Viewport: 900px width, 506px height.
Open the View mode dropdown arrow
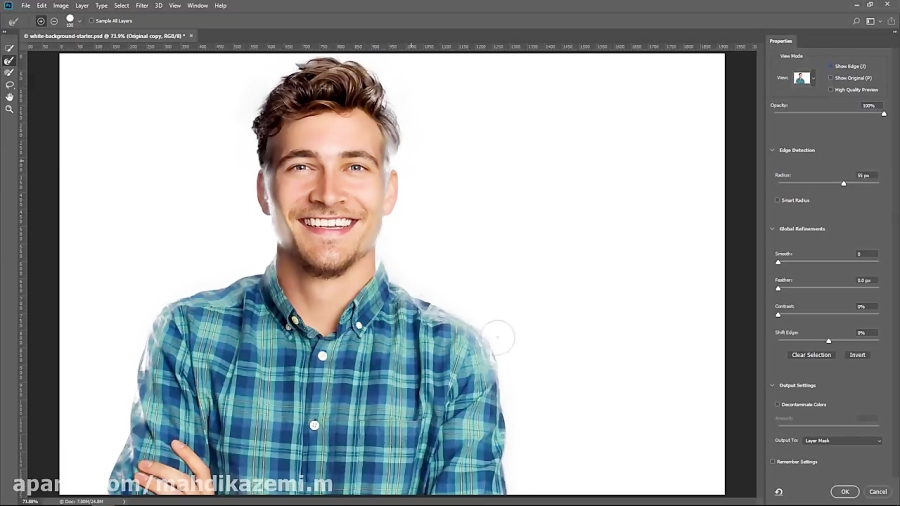click(813, 78)
